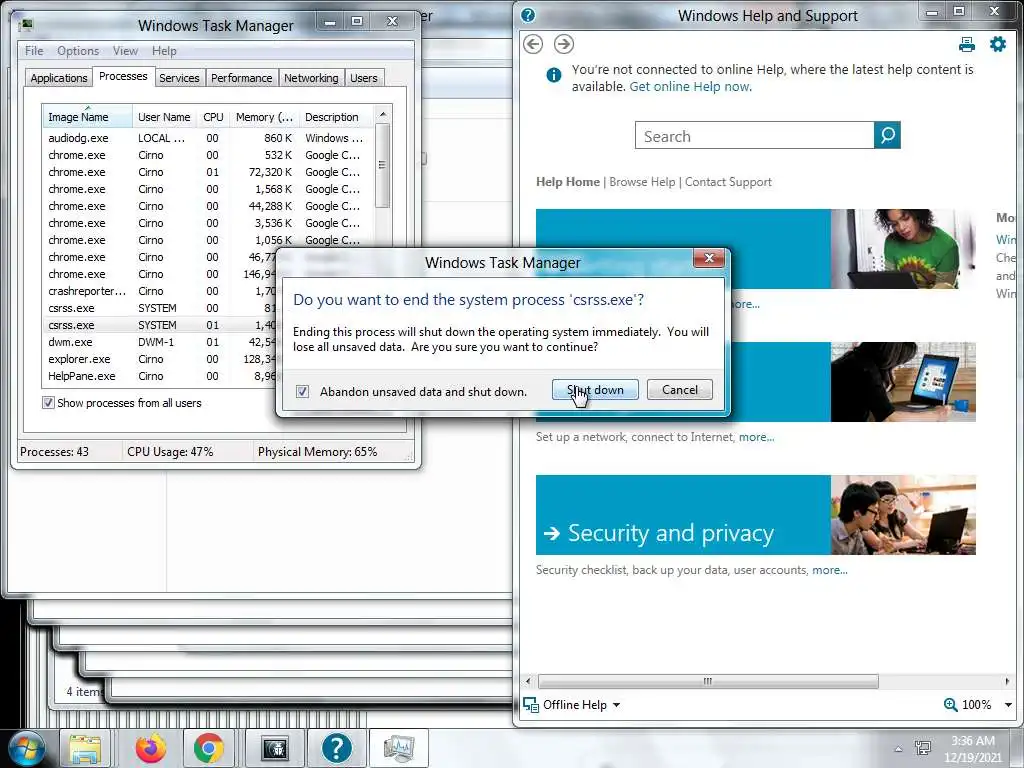Open Google Chrome from the taskbar
Viewport: 1024px width, 768px height.
click(209, 748)
